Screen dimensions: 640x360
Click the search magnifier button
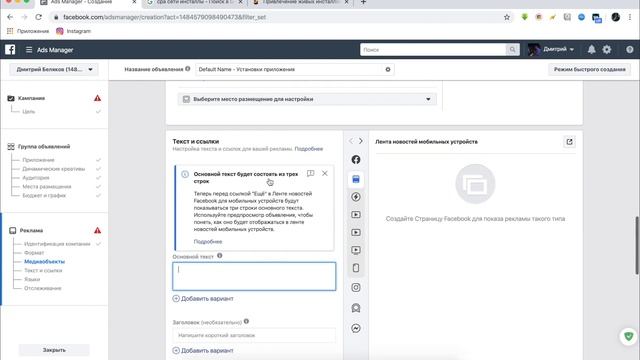[512, 50]
